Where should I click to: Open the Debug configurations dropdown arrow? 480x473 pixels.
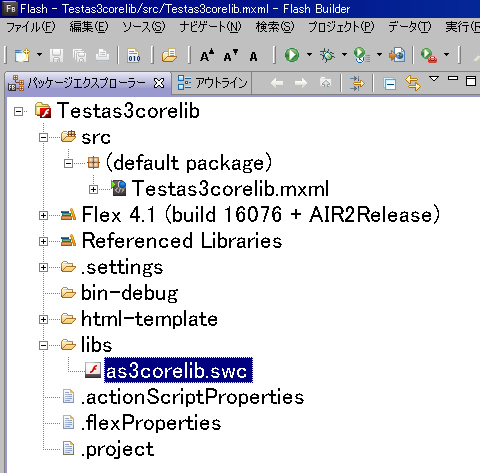(x=344, y=54)
